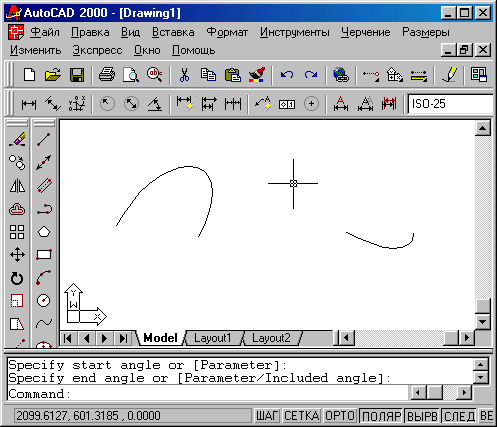Viewport: 497px width, 427px height.
Task: Jump to the last layout tab arrow
Action: pos(123,339)
